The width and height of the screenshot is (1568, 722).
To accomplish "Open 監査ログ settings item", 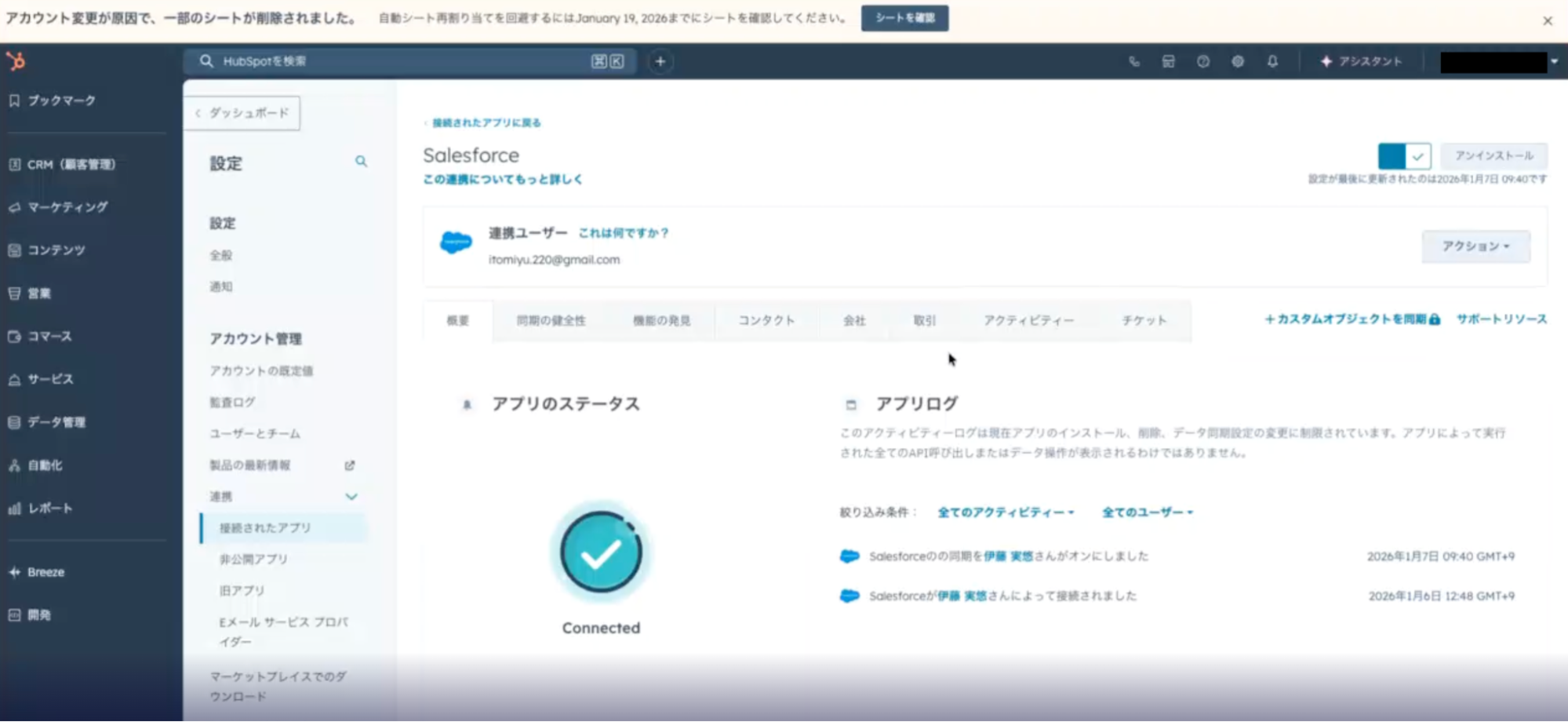I will click(x=232, y=403).
